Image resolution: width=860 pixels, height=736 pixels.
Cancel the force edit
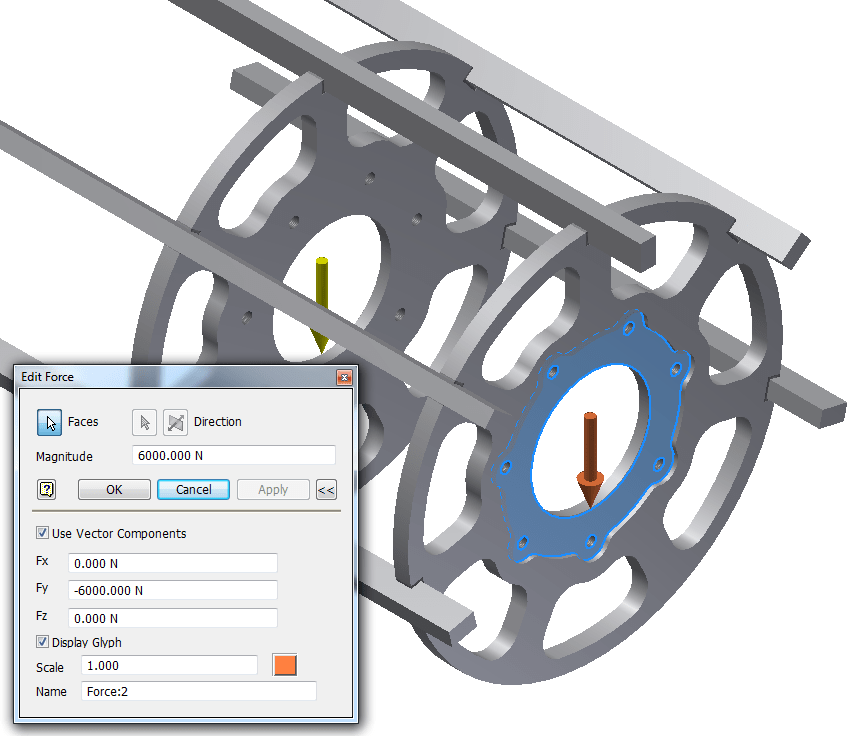[193, 489]
